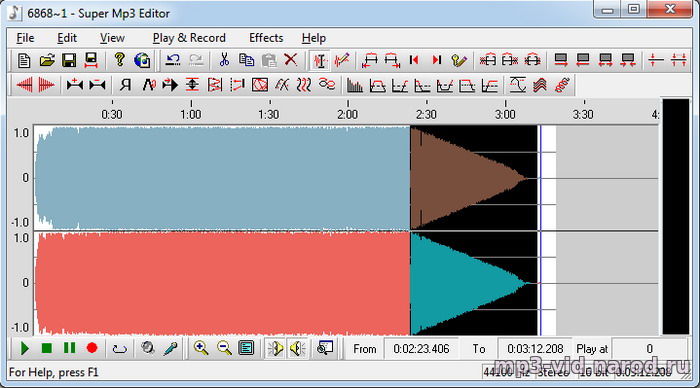Jump to end with red right-arrow bar icon

coord(437,60)
